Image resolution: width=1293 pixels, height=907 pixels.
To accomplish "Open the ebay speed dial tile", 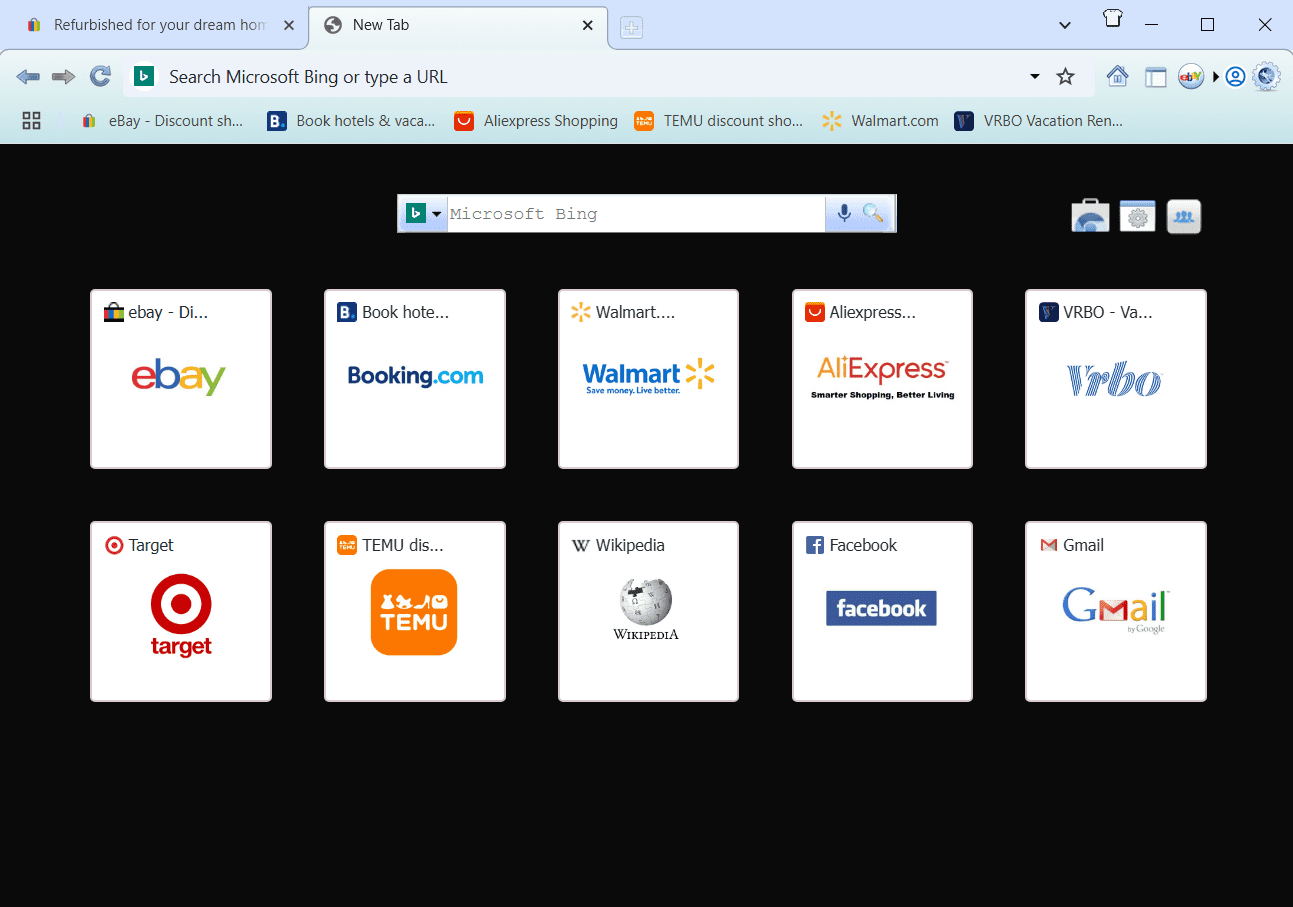I will pyautogui.click(x=181, y=379).
